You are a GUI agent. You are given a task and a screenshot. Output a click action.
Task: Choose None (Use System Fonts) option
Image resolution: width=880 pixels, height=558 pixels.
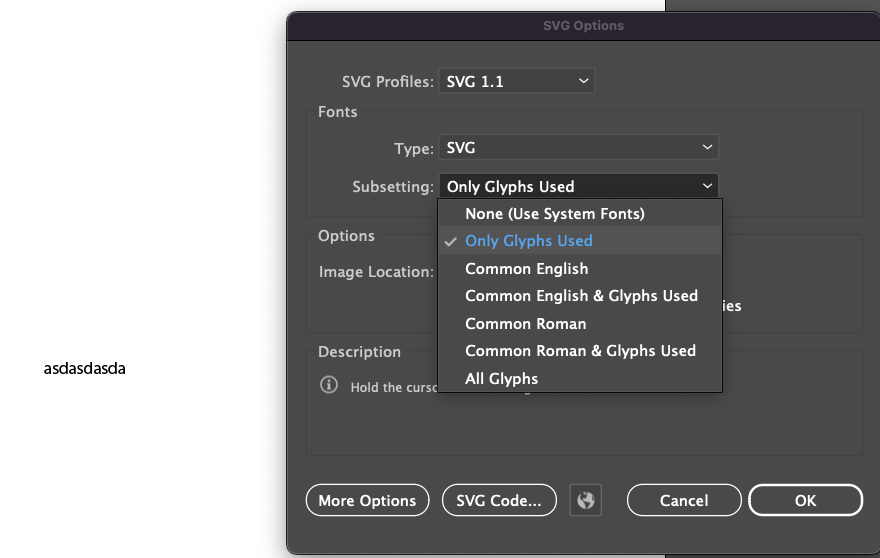point(555,214)
